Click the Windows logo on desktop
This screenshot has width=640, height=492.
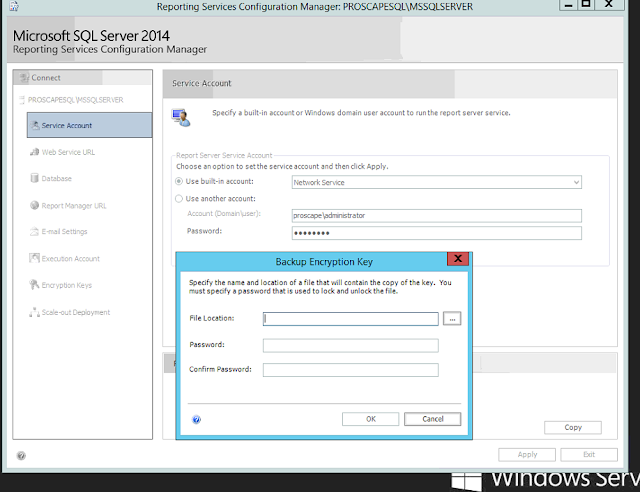coord(467,482)
